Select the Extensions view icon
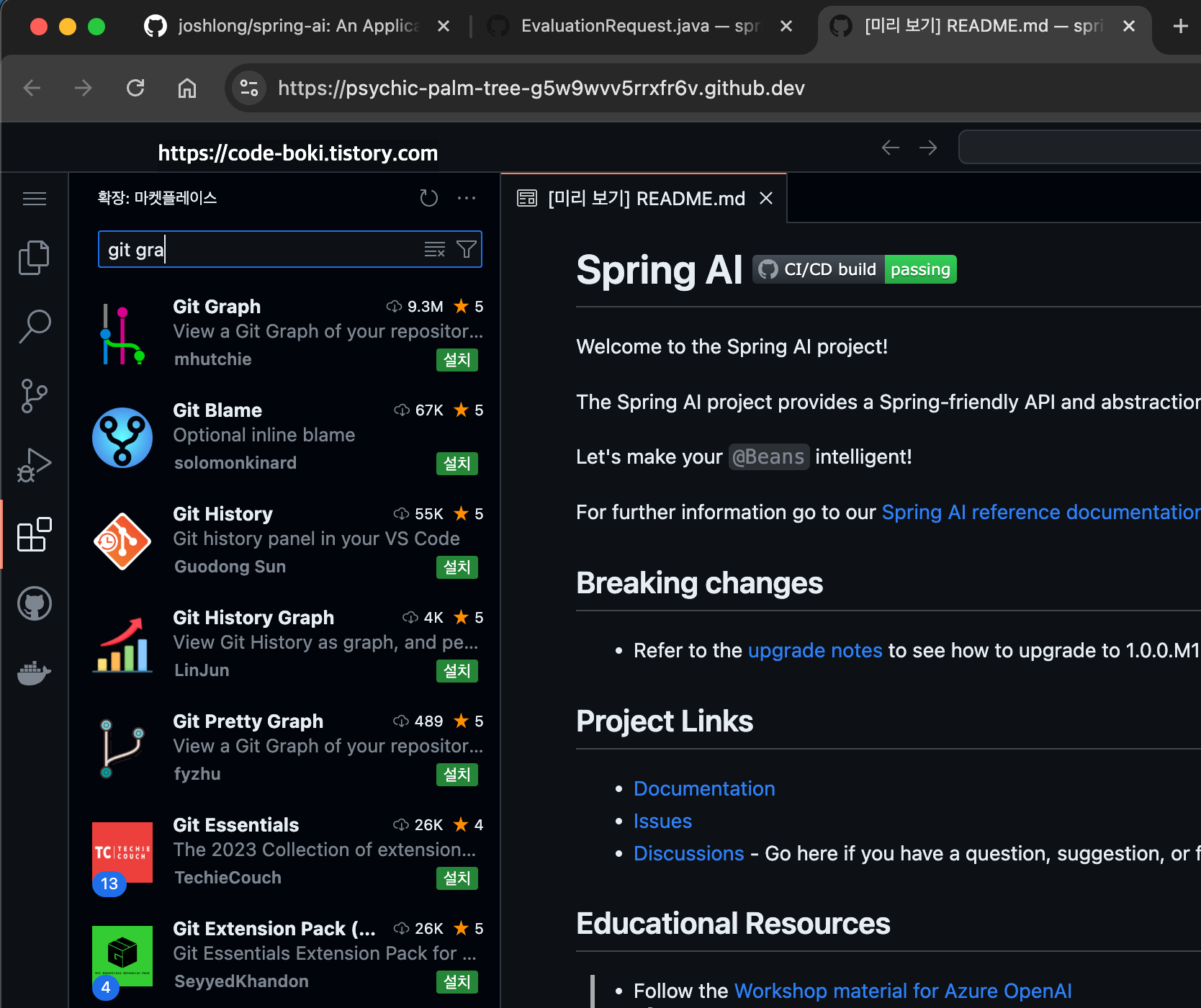Viewport: 1201px width, 1008px height. [x=34, y=534]
